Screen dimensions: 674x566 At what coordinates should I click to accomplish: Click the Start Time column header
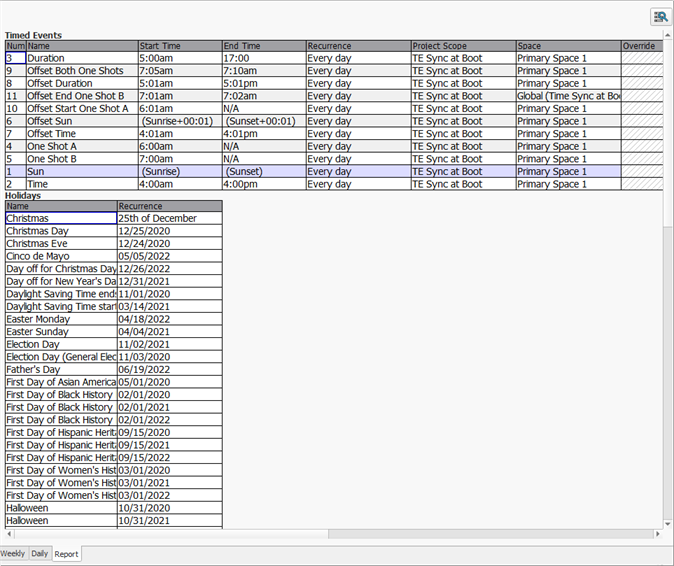coord(179,46)
